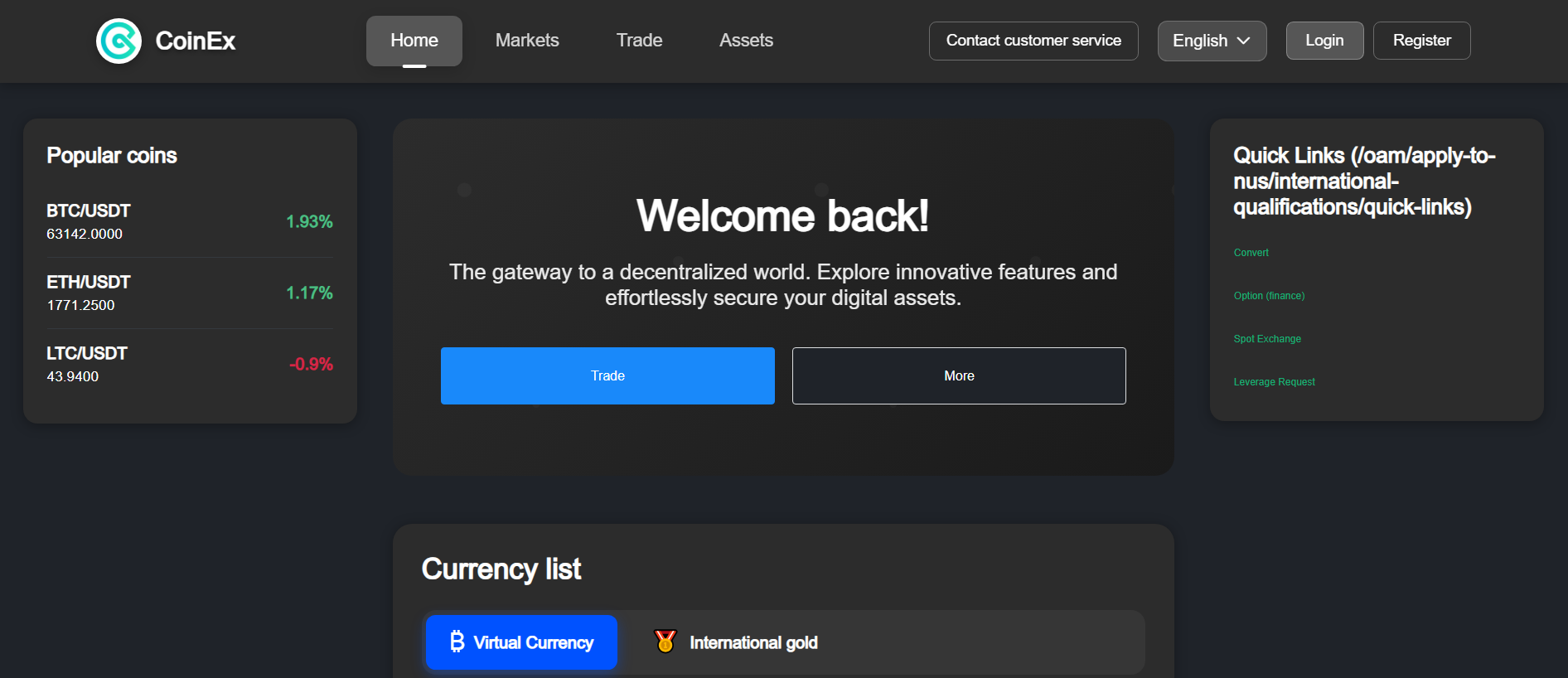Viewport: 1568px width, 678px height.
Task: Select the LTC/USDT pair name
Action: pos(87,353)
